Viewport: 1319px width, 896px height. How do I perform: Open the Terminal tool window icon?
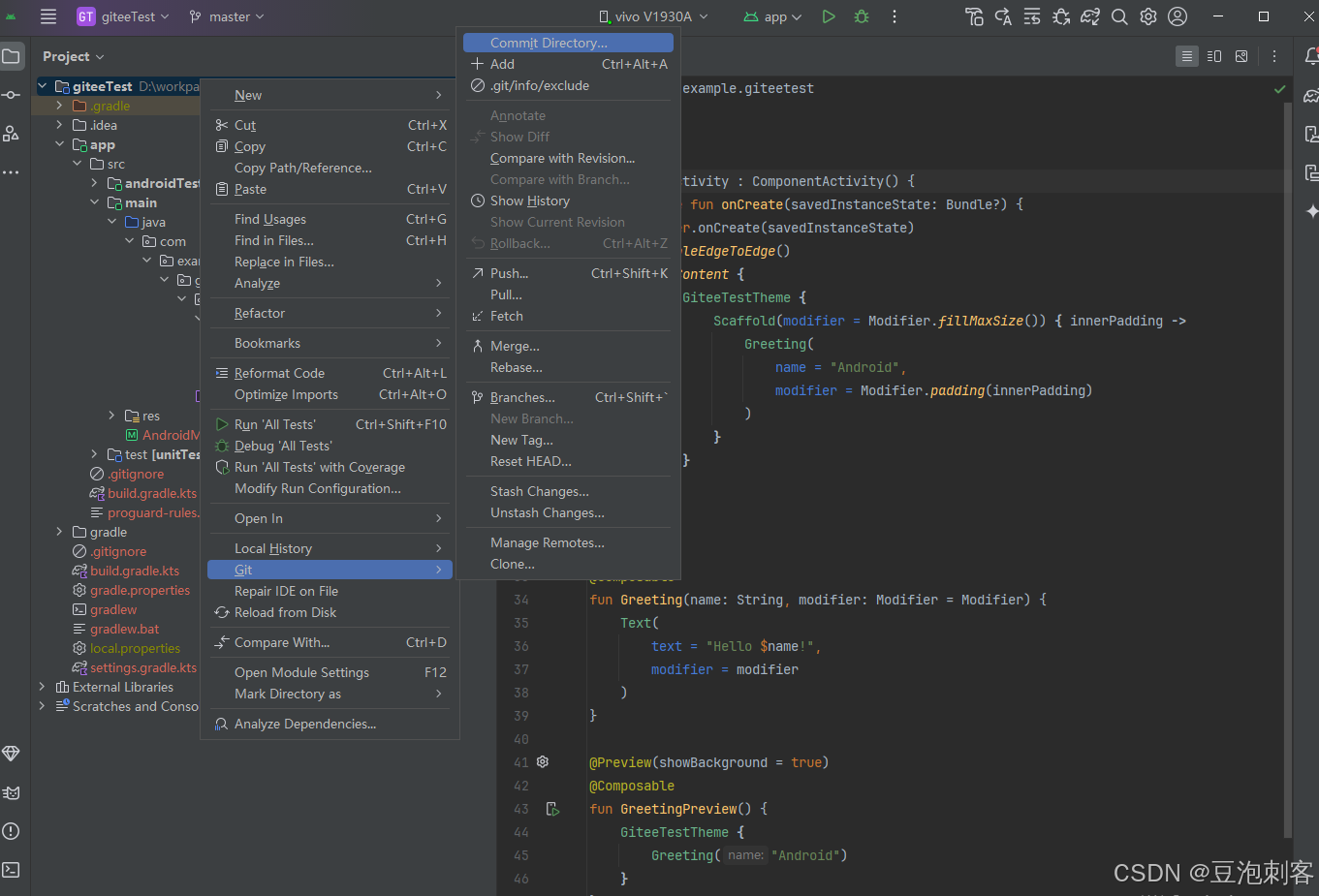pyautogui.click(x=12, y=870)
